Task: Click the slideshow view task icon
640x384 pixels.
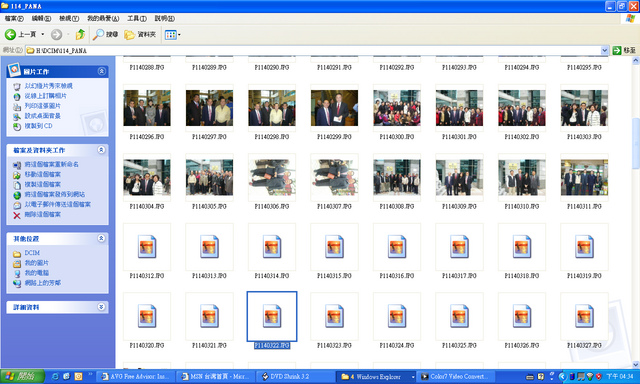Action: [x=17, y=87]
